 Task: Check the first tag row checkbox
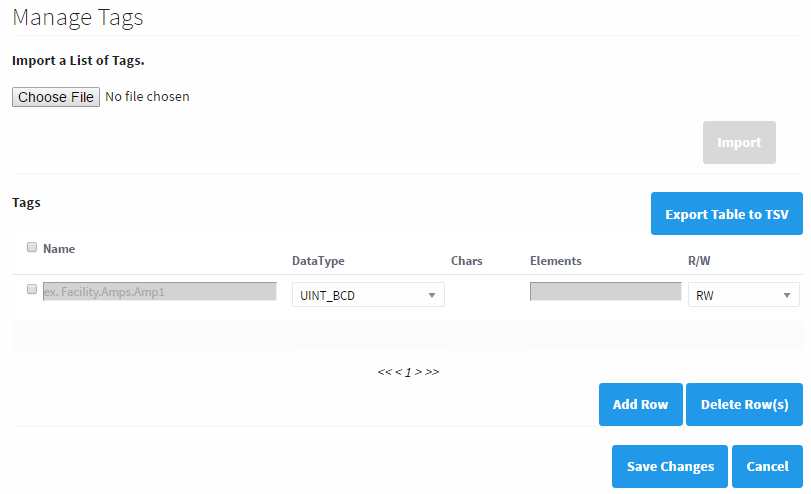pyautogui.click(x=32, y=289)
